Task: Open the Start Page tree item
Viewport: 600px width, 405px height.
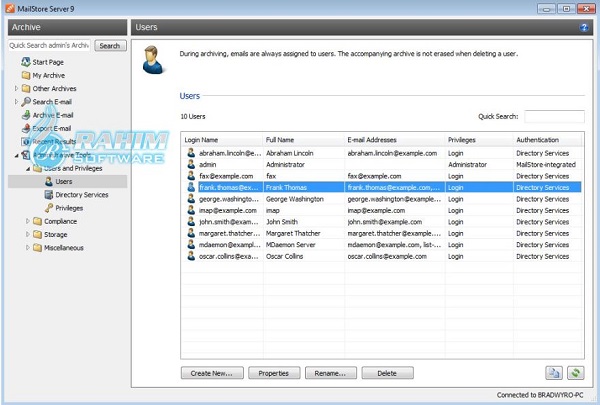Action: (49, 62)
